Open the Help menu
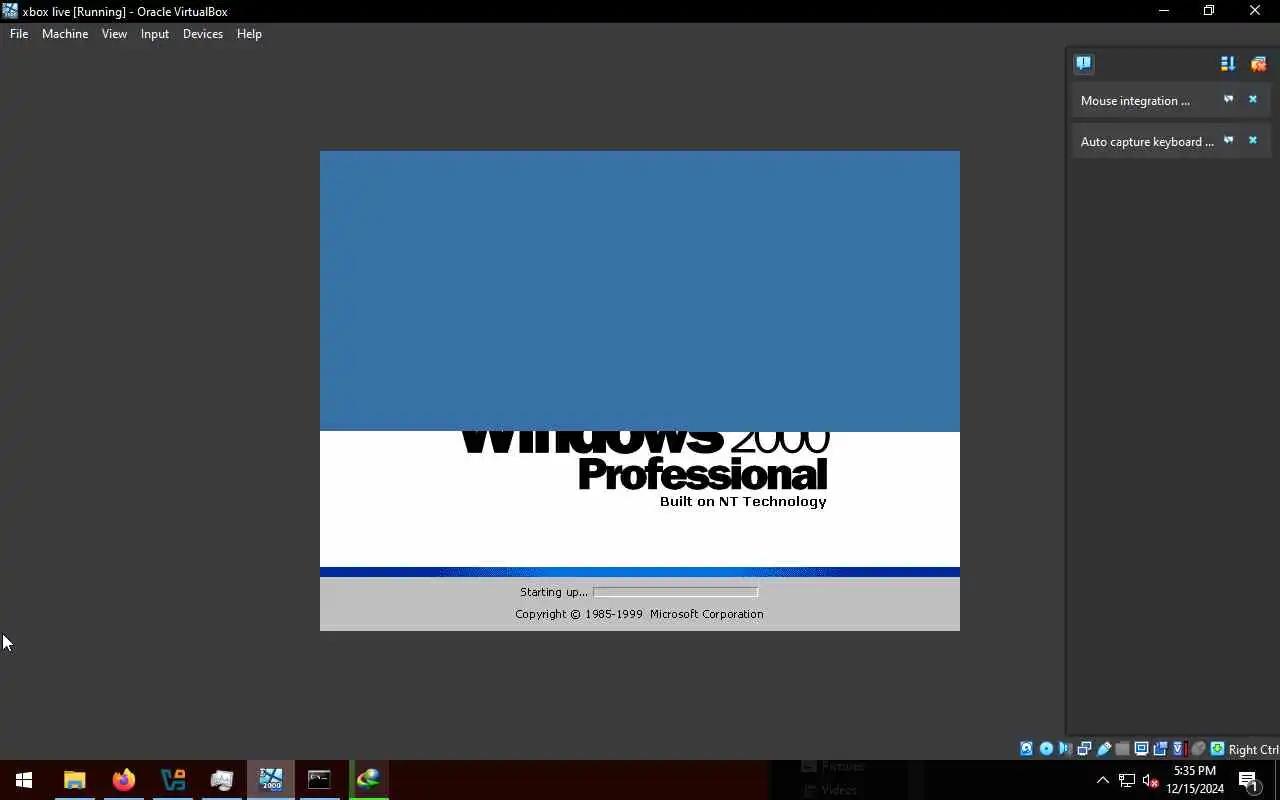The width and height of the screenshot is (1280, 800). [x=249, y=34]
